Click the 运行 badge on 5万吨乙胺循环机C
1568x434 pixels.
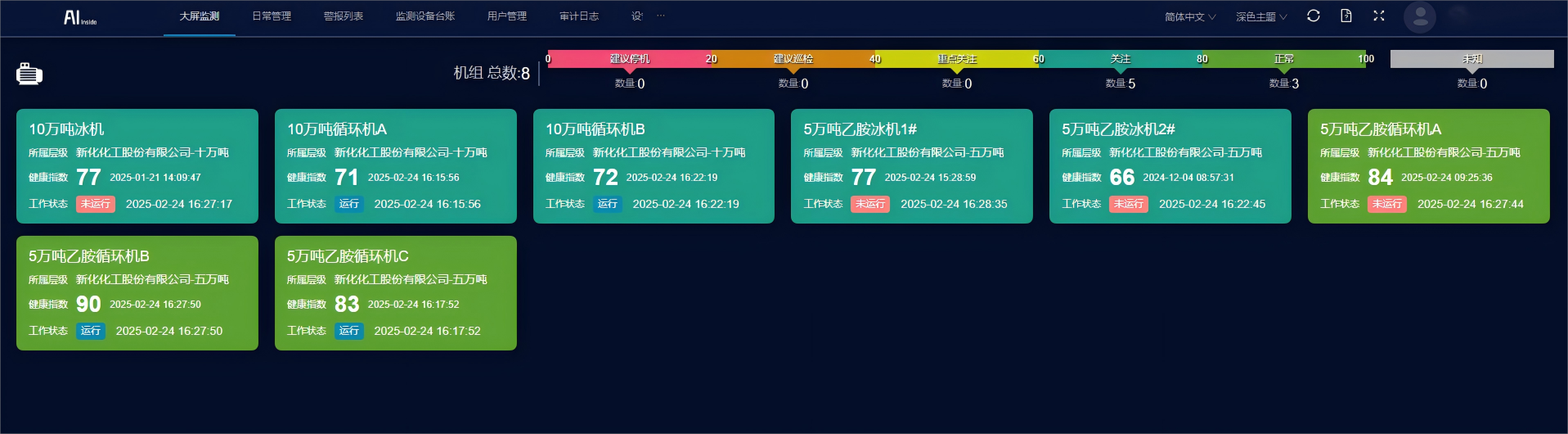click(349, 331)
